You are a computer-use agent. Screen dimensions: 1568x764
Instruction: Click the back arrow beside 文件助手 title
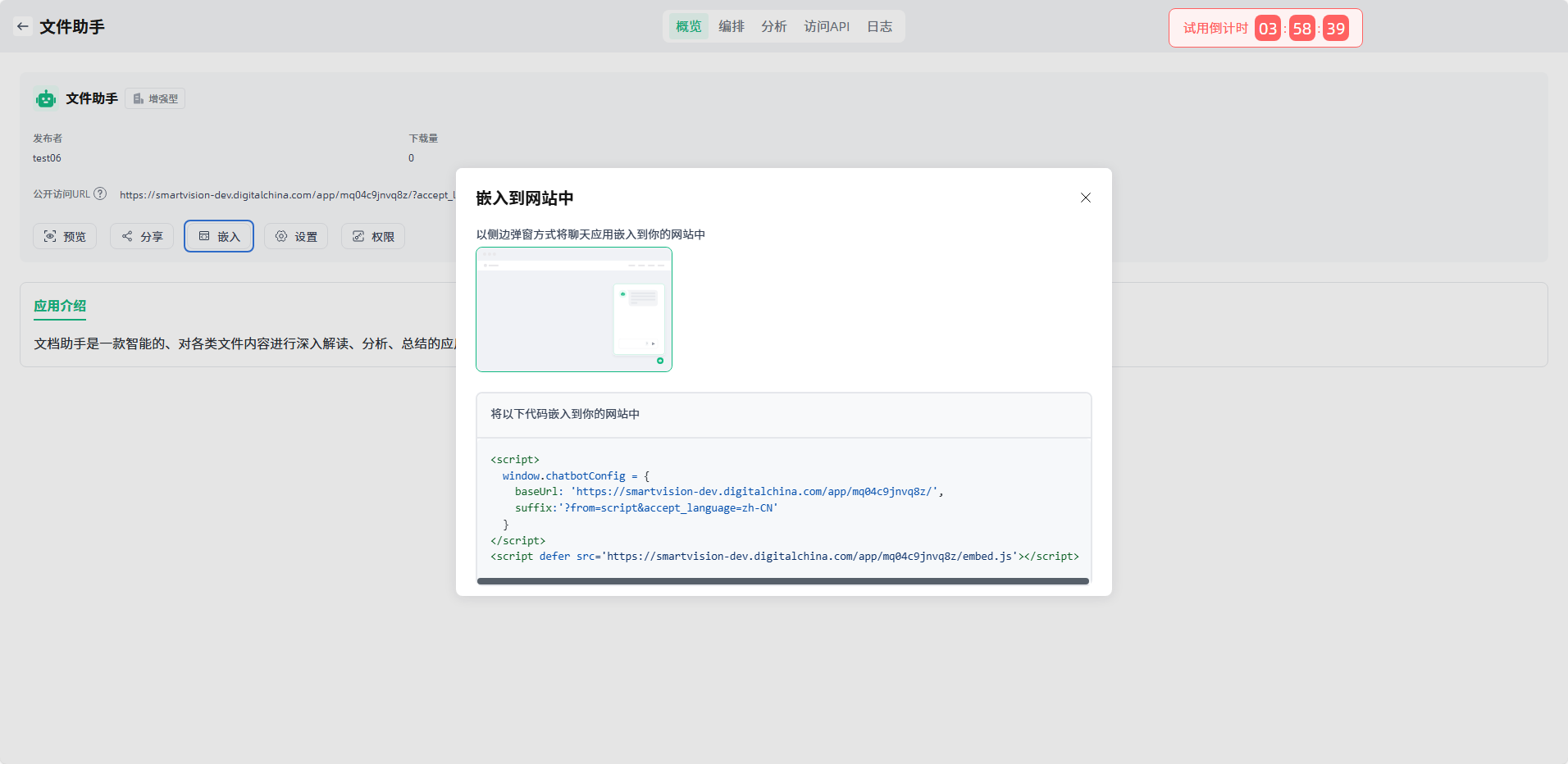(x=23, y=26)
